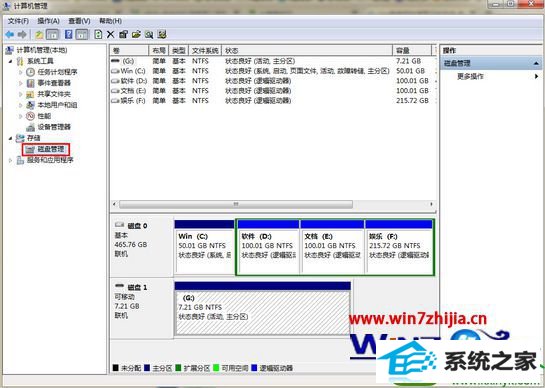Click the horizontal scrollbar left arrow
This screenshot has width=545, height=388.
tap(114, 204)
